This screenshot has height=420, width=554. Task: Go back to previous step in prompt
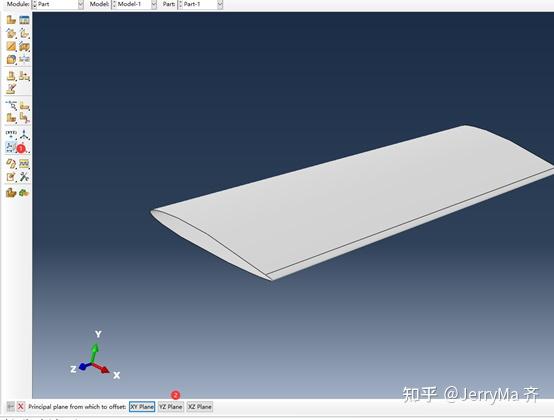11,407
